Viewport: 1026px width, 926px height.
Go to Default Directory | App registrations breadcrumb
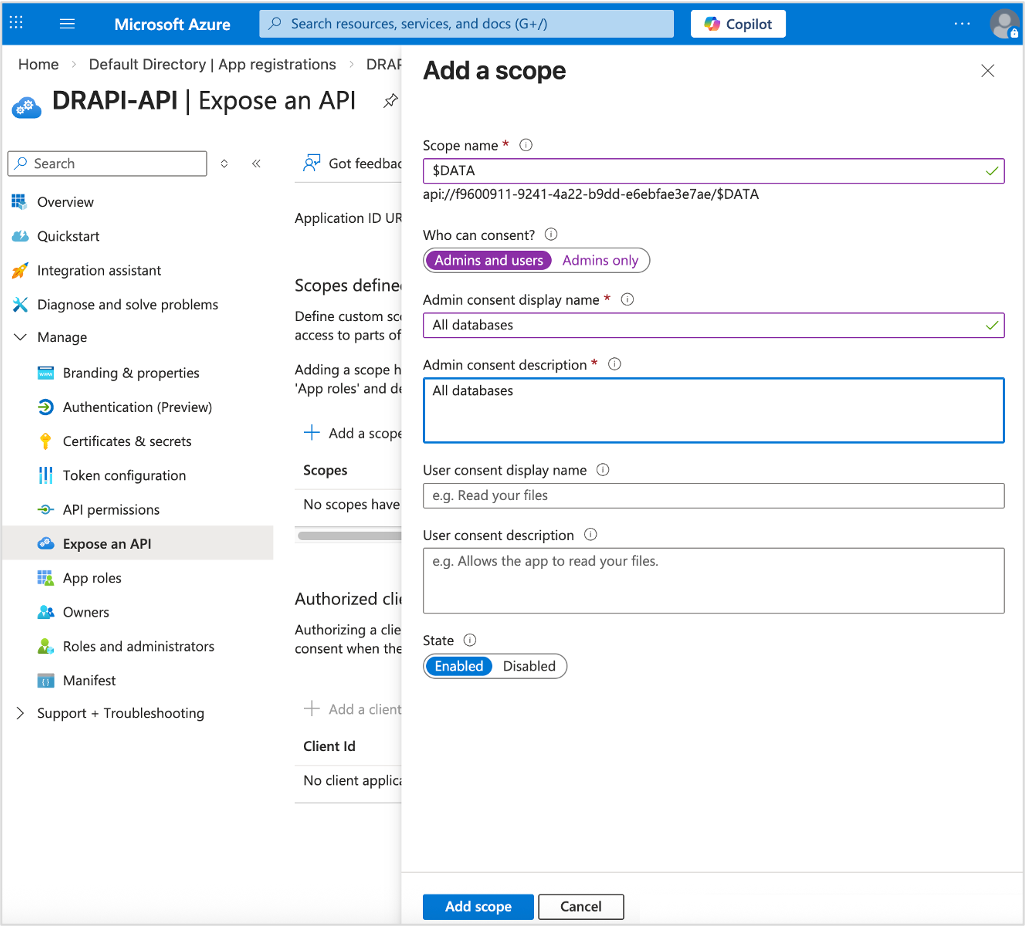tap(212, 64)
